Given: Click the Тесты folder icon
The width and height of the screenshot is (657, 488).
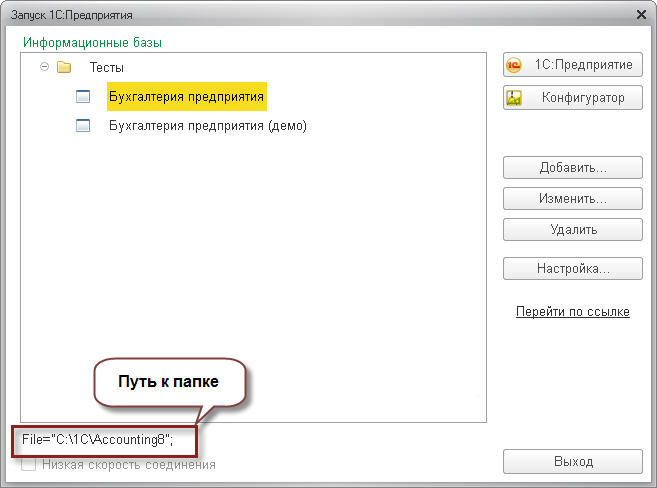Looking at the screenshot, I should [x=64, y=67].
